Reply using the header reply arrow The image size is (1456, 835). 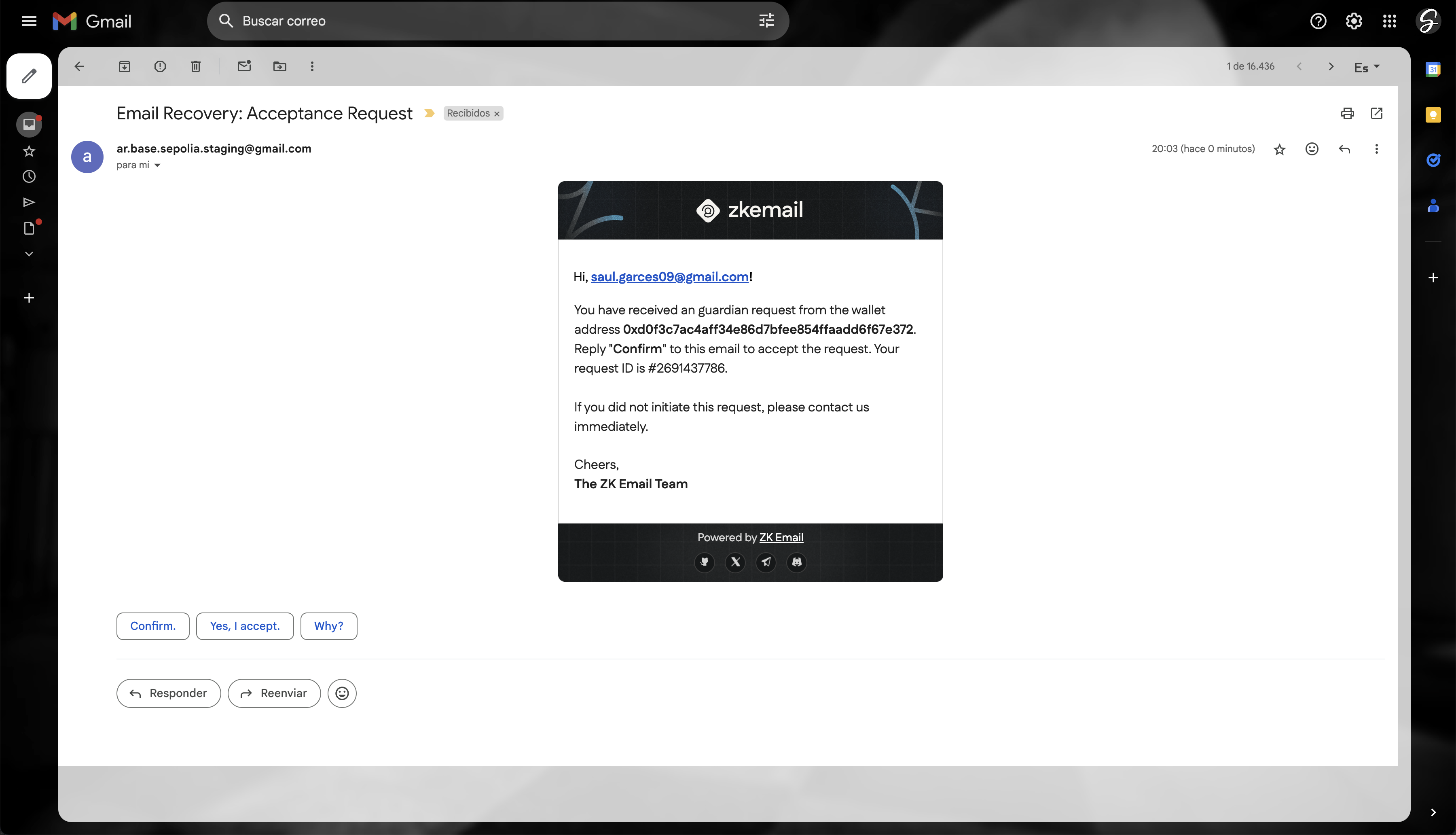(x=1344, y=149)
